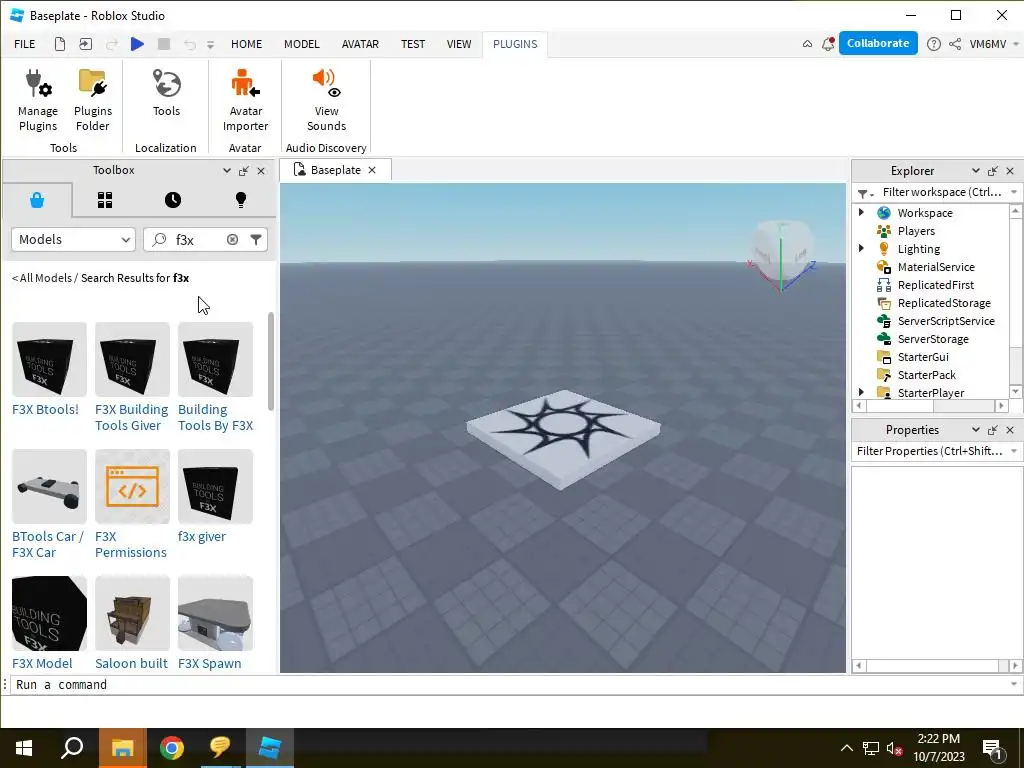Open the FILE menu
The width and height of the screenshot is (1024, 768).
[x=25, y=44]
